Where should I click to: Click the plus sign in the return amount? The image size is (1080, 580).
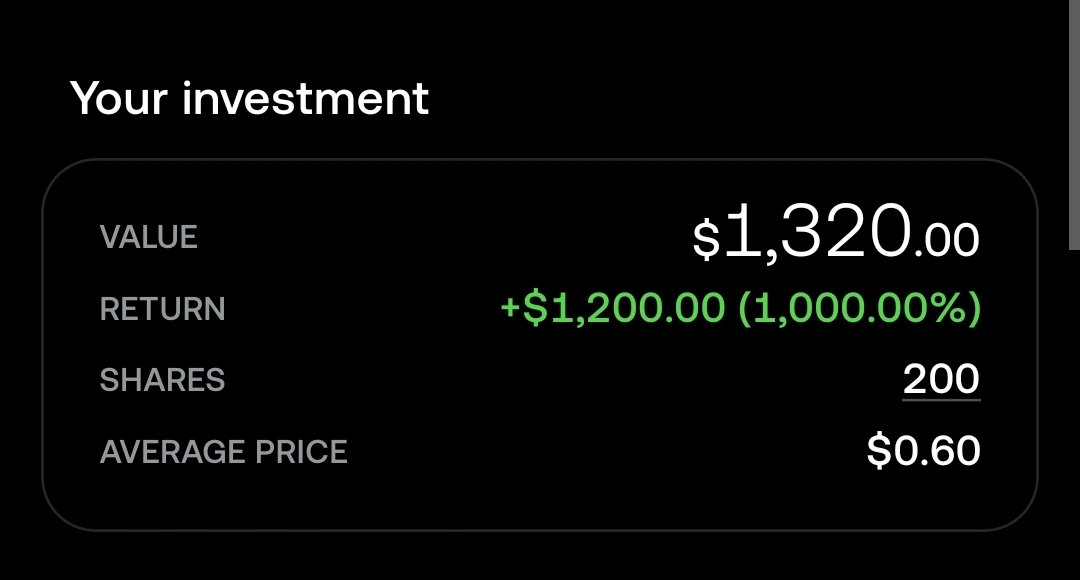[510, 308]
